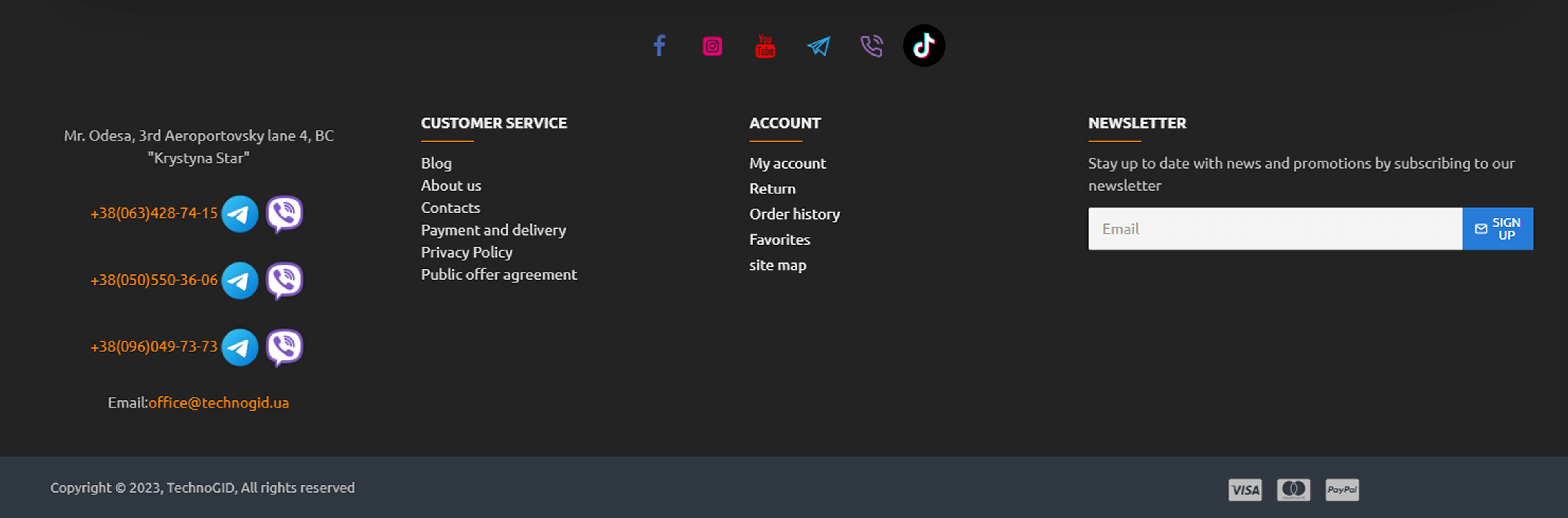Open the Contacts link
Screen dimensions: 1568x518
pyautogui.click(x=450, y=208)
